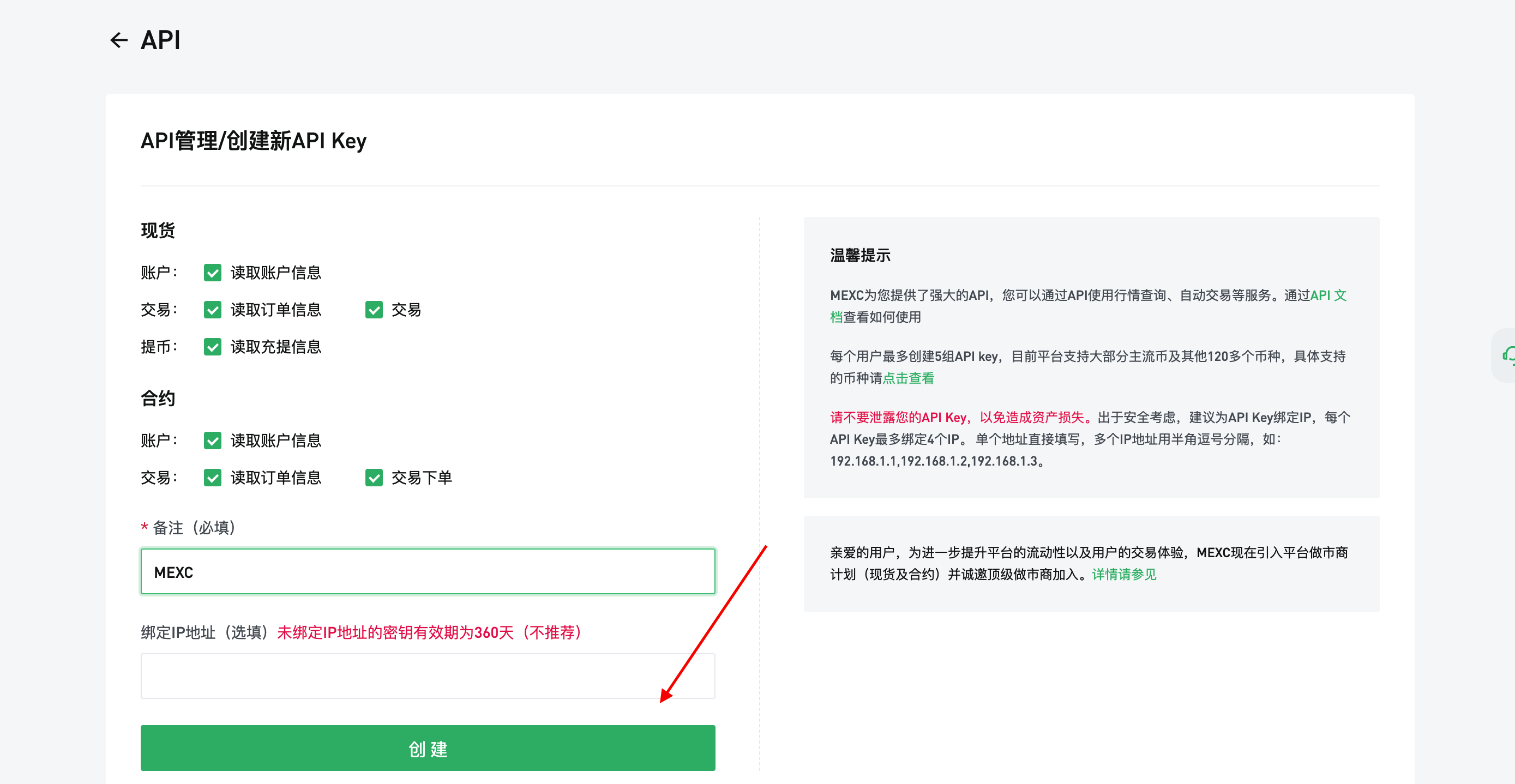
Task: Click the 备注 field containing MEXC
Action: [x=428, y=572]
